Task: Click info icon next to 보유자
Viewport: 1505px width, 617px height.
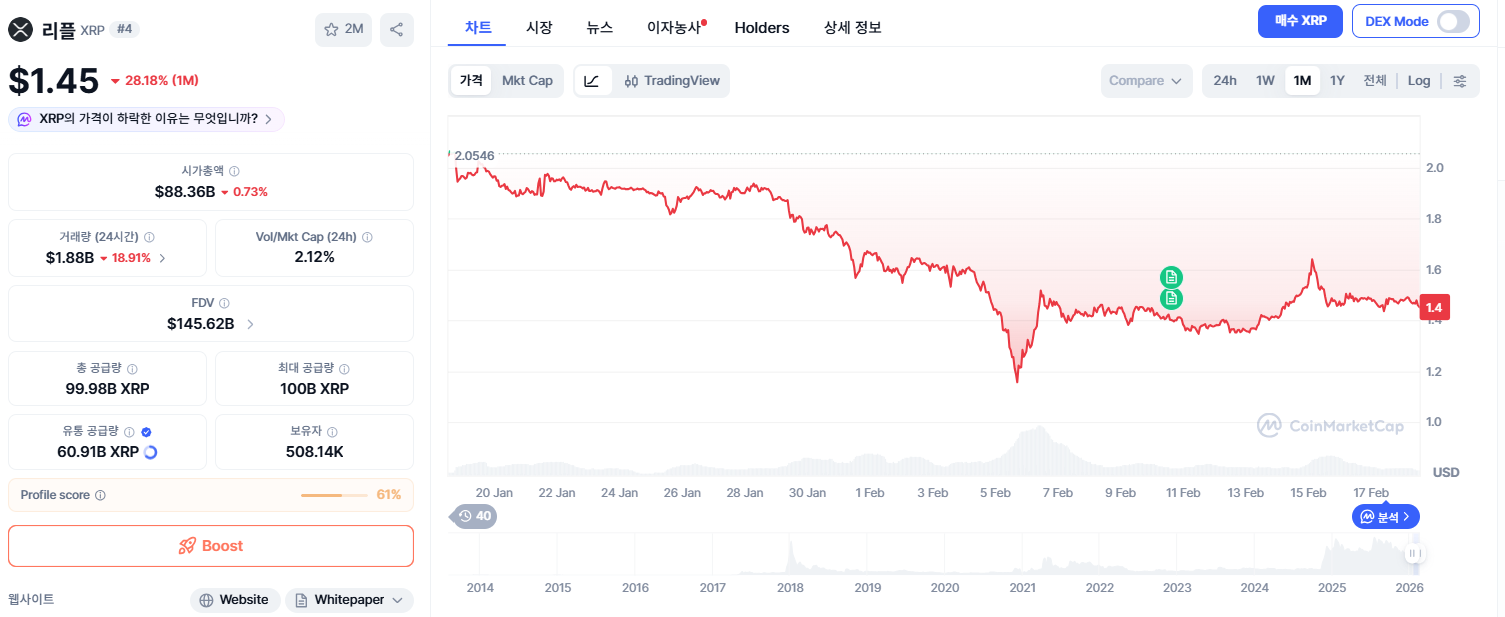Action: coord(332,432)
